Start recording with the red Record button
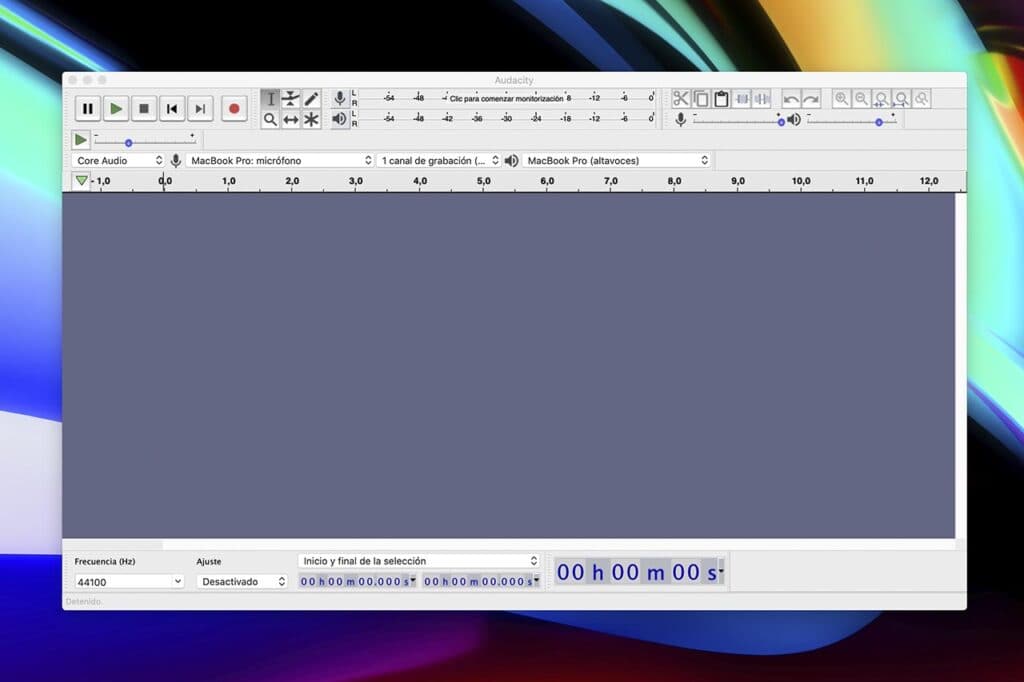The image size is (1024, 682). [x=234, y=108]
